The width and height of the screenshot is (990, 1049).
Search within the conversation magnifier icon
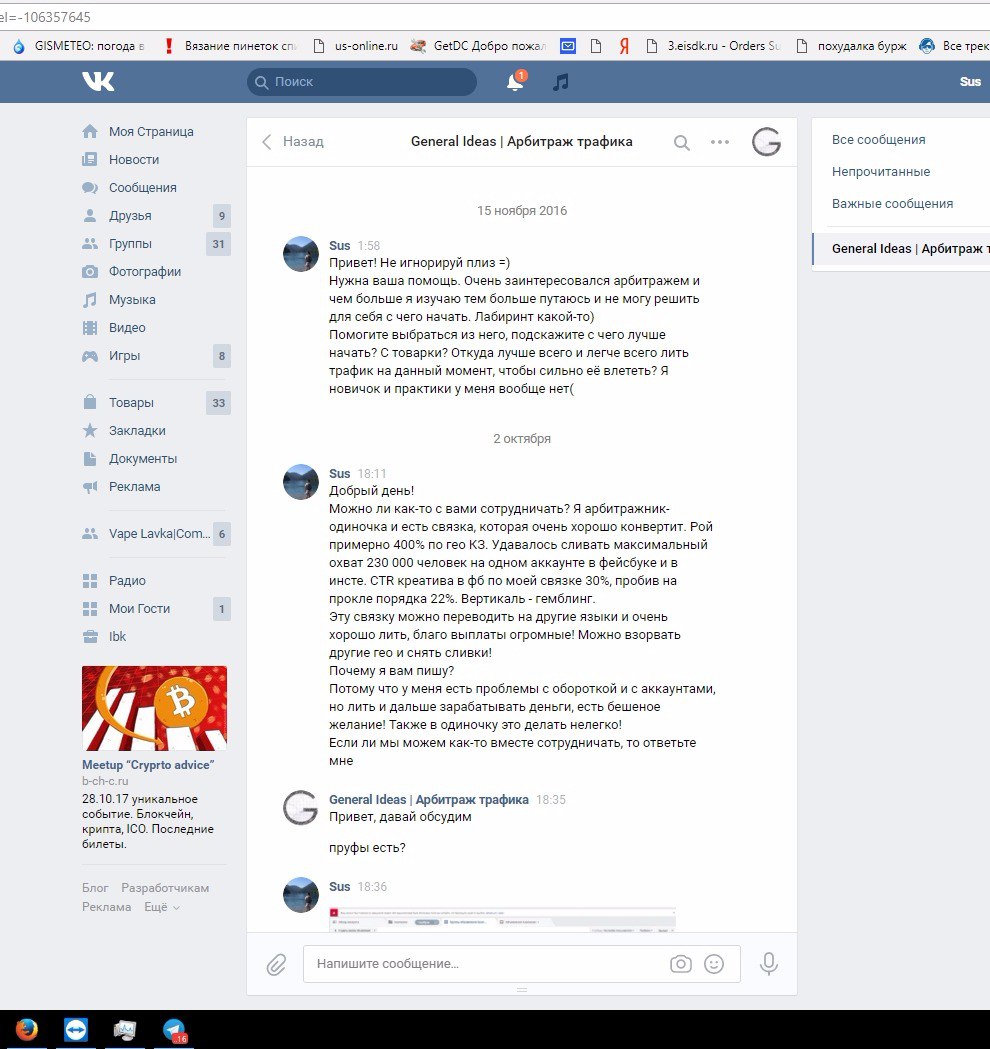point(682,142)
